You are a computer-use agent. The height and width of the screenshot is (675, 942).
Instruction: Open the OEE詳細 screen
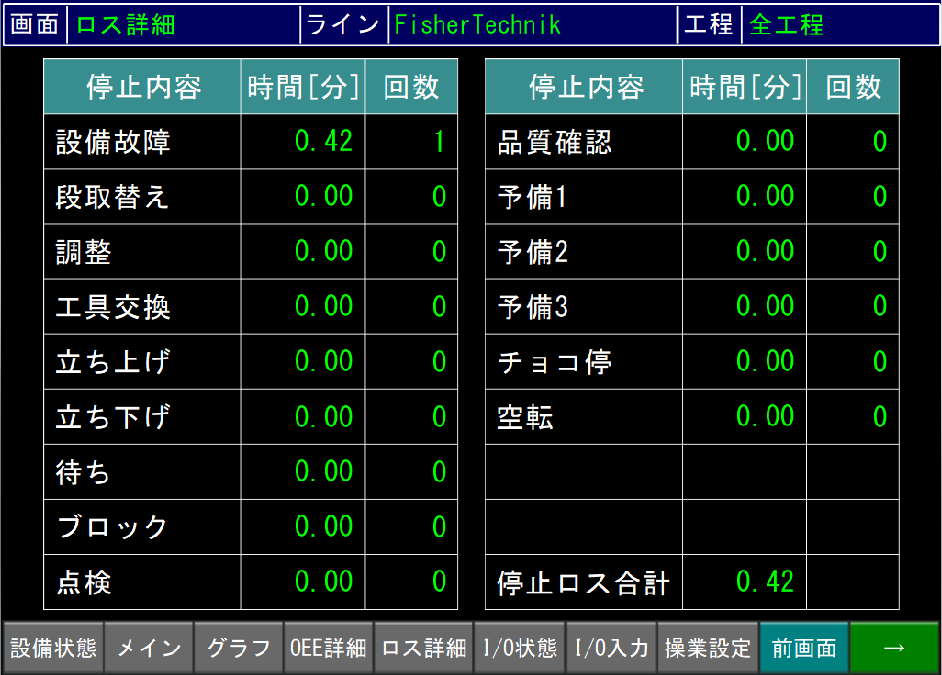328,647
